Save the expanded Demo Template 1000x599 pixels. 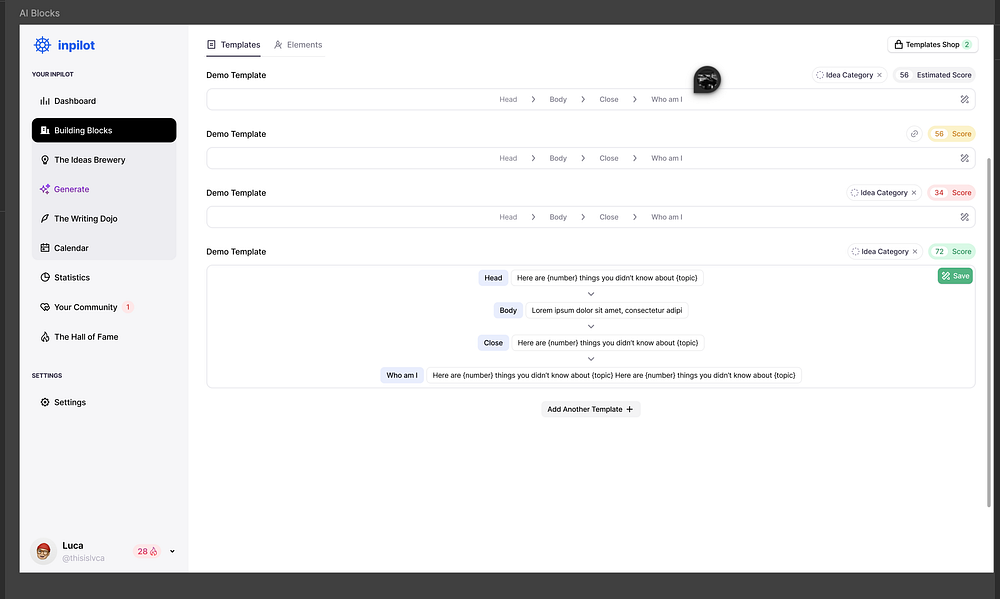point(955,276)
